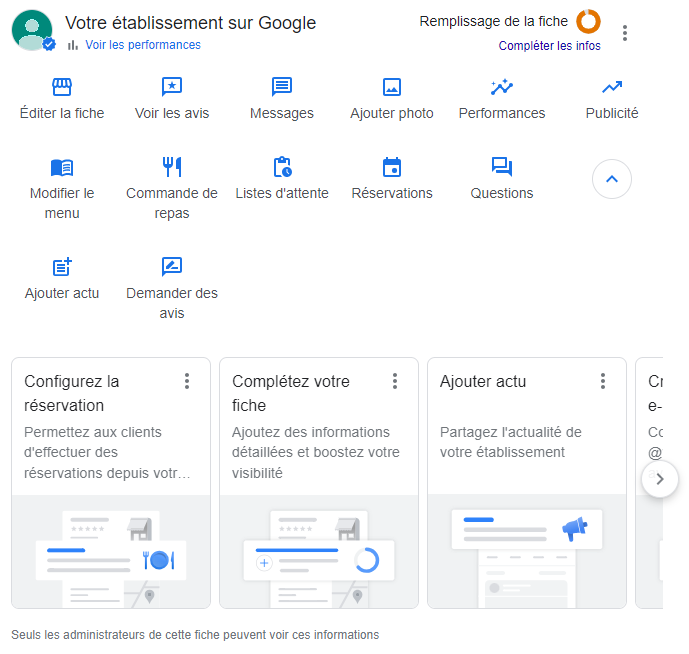Open the Commande de repas cutlery icon
This screenshot has height=654, width=689.
click(x=172, y=167)
